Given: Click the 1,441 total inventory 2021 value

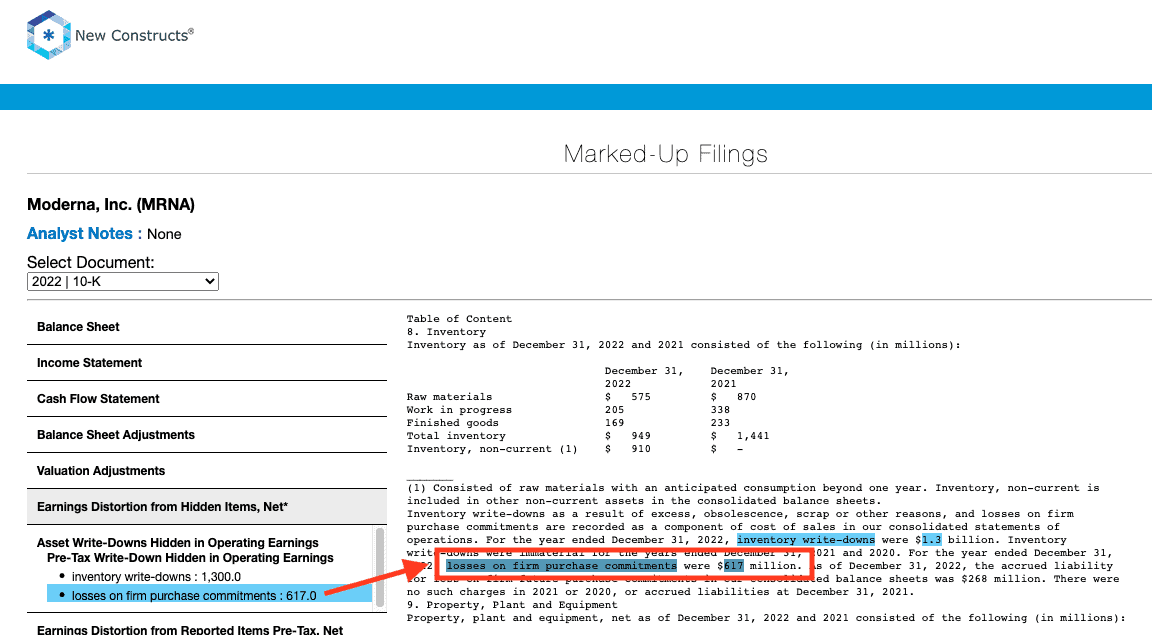Looking at the screenshot, I should pos(753,436).
